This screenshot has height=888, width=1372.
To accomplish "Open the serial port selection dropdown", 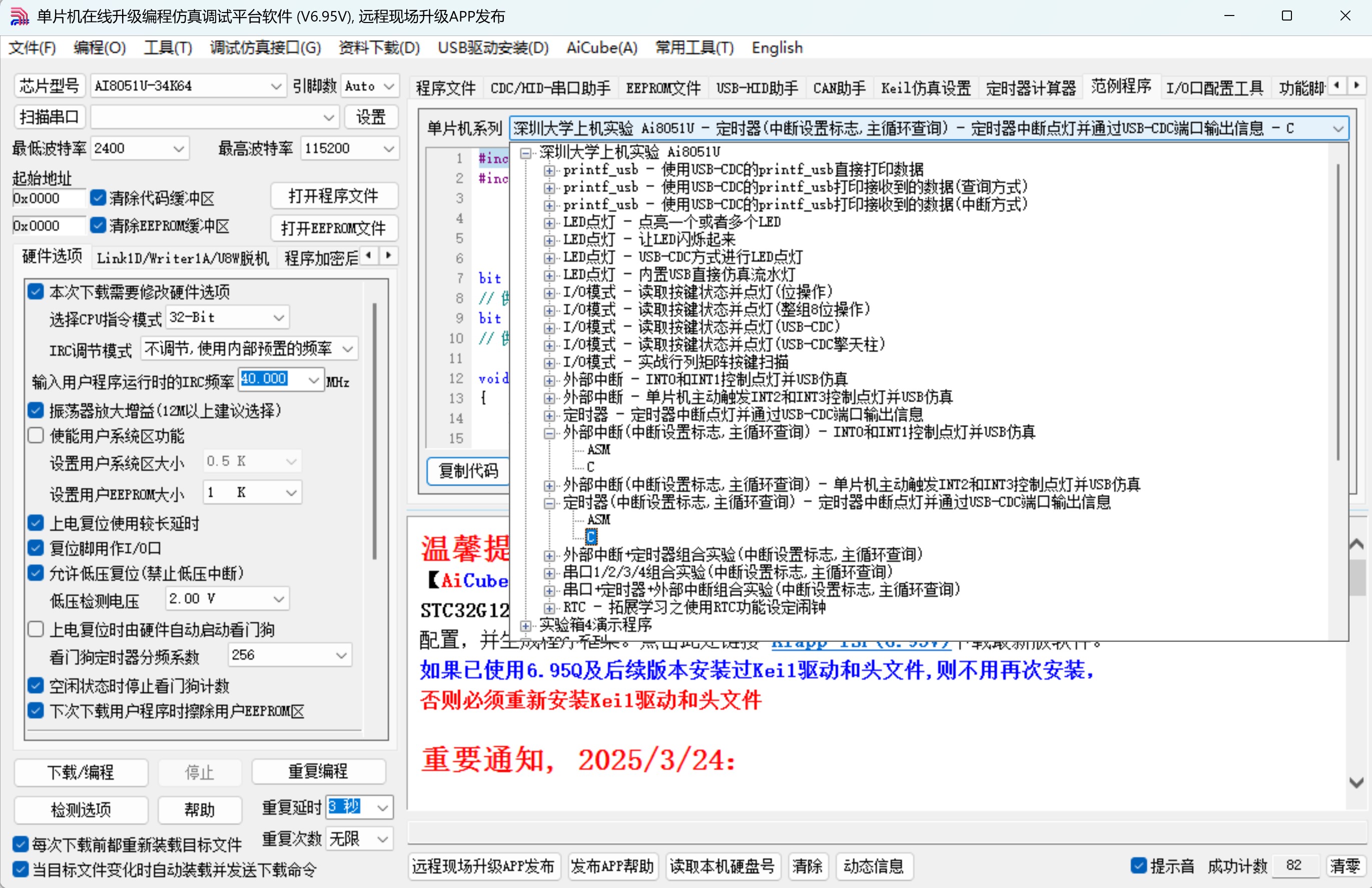I will [215, 118].
